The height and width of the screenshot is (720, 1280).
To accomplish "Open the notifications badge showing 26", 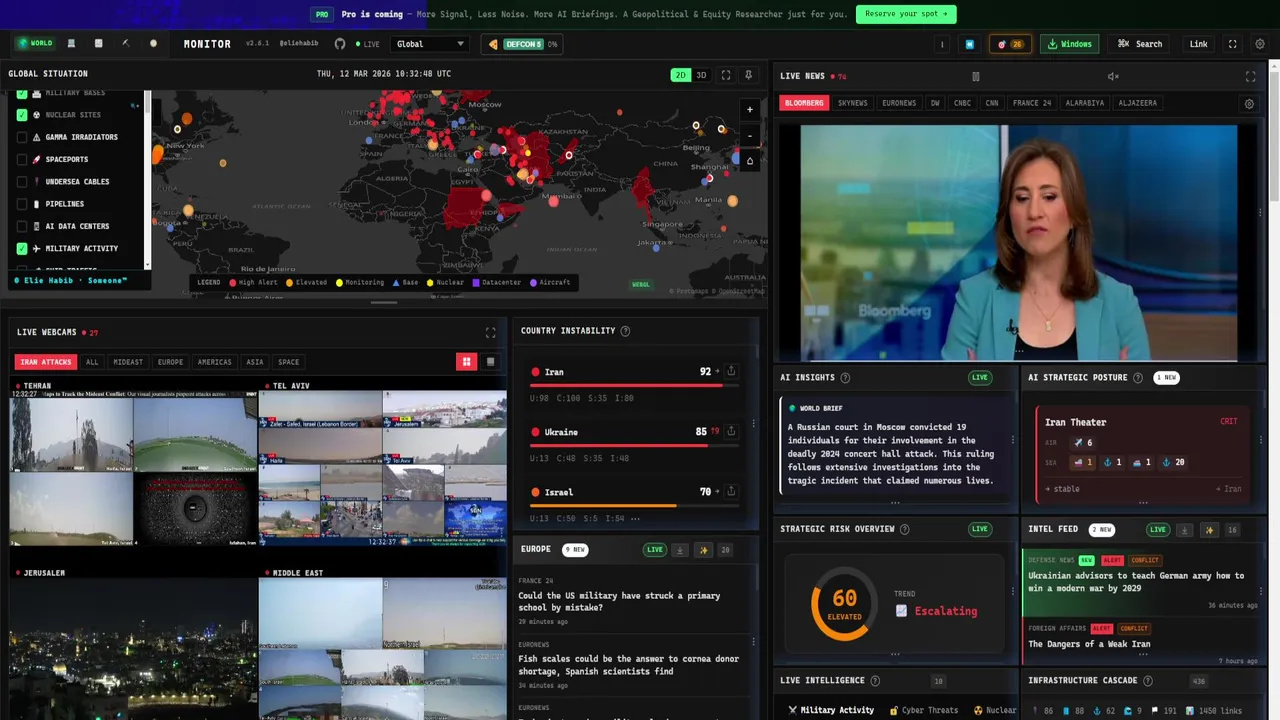I will click(1010, 44).
